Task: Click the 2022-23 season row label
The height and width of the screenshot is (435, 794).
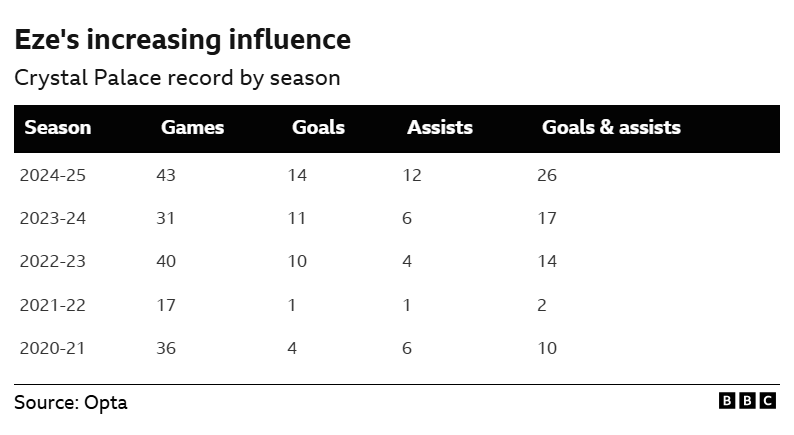Action: [x=53, y=261]
